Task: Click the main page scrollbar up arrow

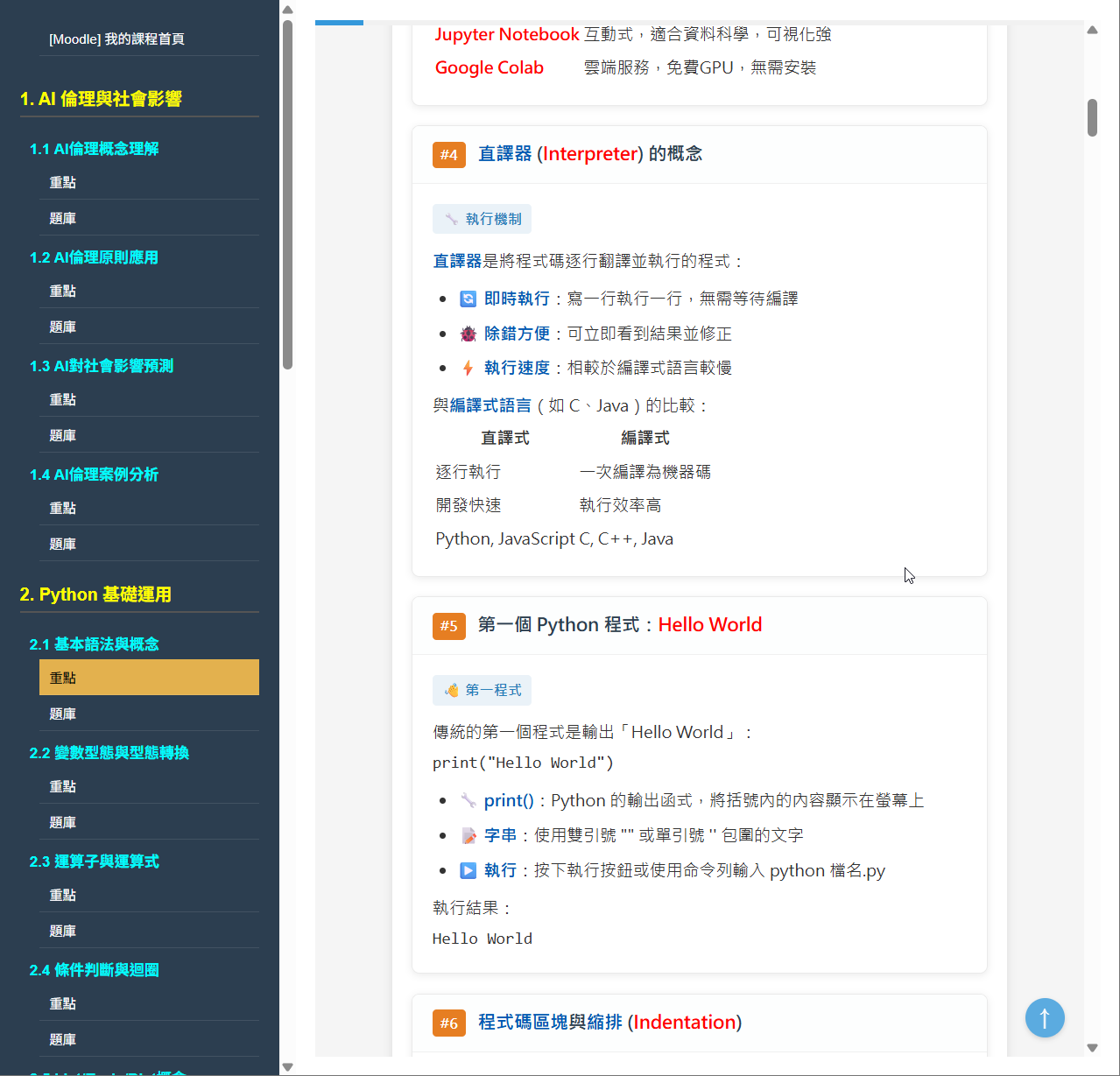Action: click(x=1092, y=30)
